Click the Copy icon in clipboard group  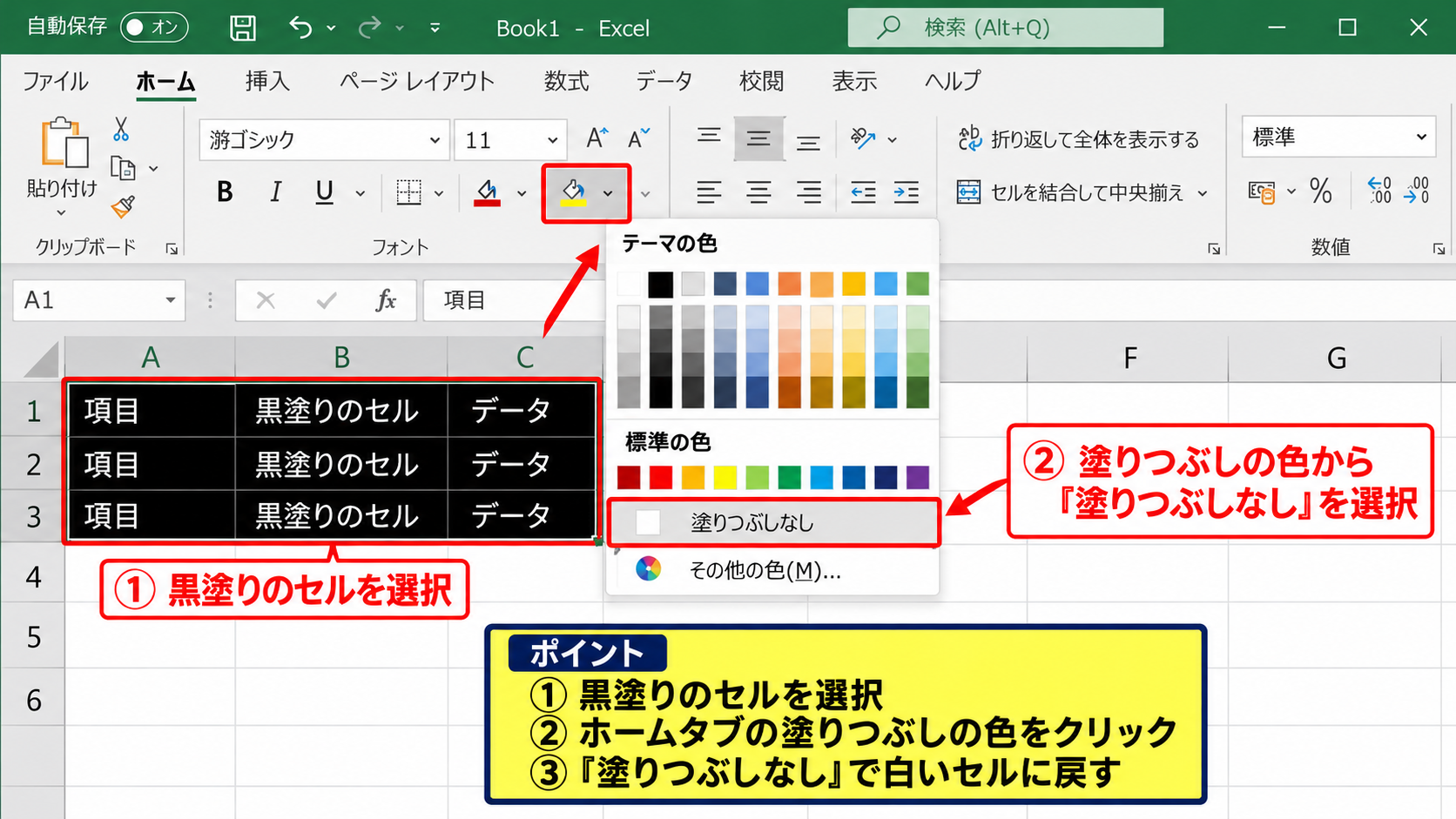click(123, 168)
